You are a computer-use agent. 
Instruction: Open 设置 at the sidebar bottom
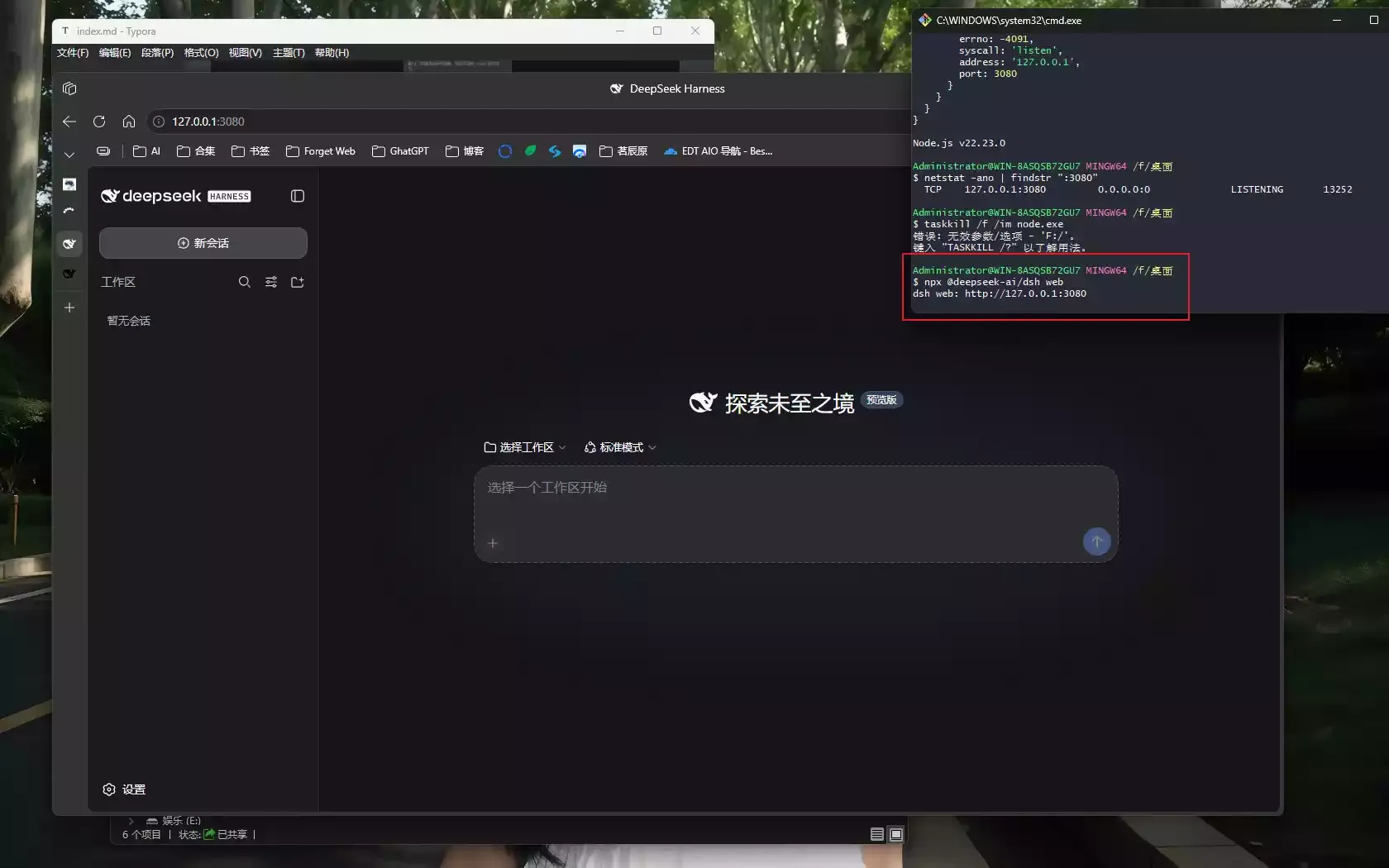(x=124, y=789)
